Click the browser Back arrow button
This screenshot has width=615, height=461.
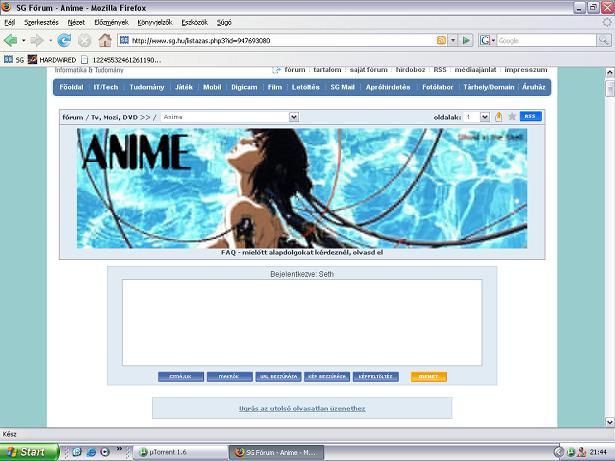click(11, 40)
